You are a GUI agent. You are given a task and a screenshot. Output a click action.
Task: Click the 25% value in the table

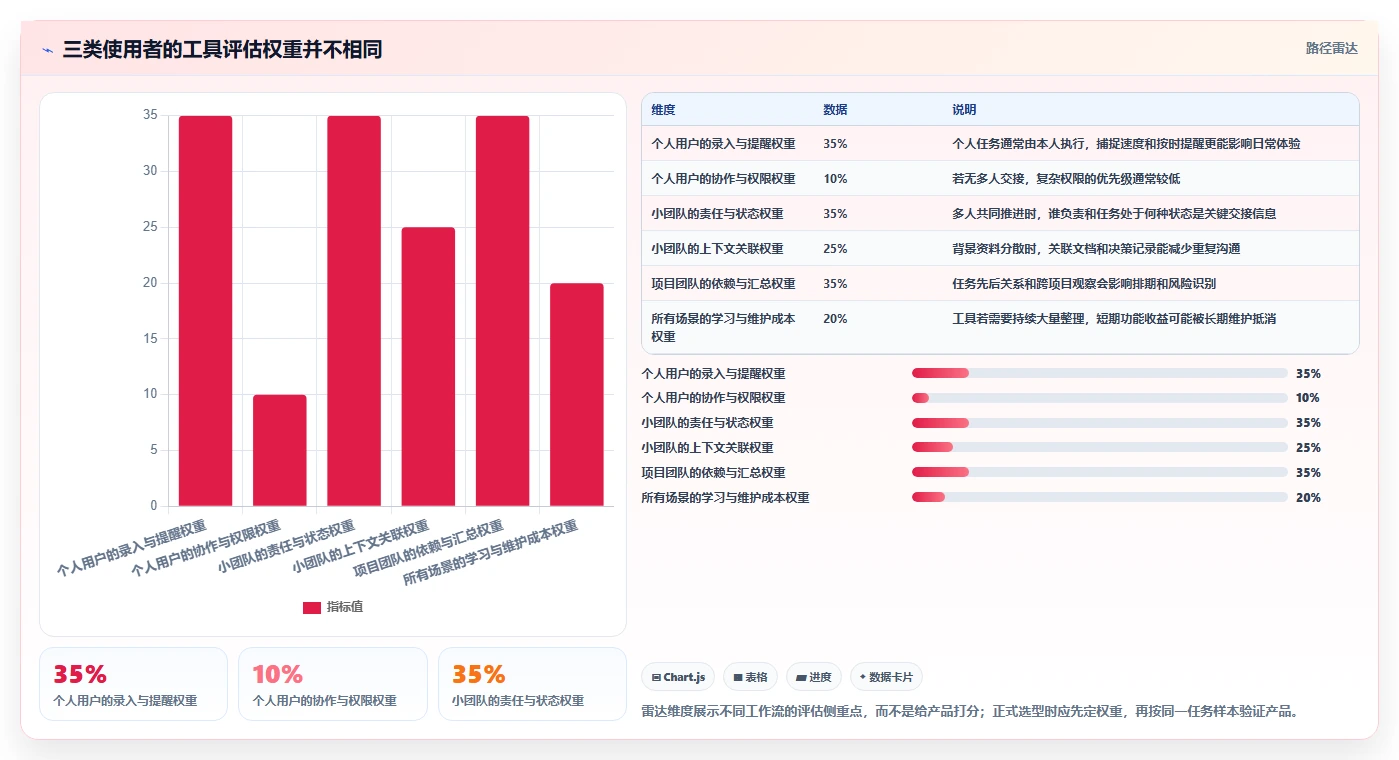click(835, 249)
